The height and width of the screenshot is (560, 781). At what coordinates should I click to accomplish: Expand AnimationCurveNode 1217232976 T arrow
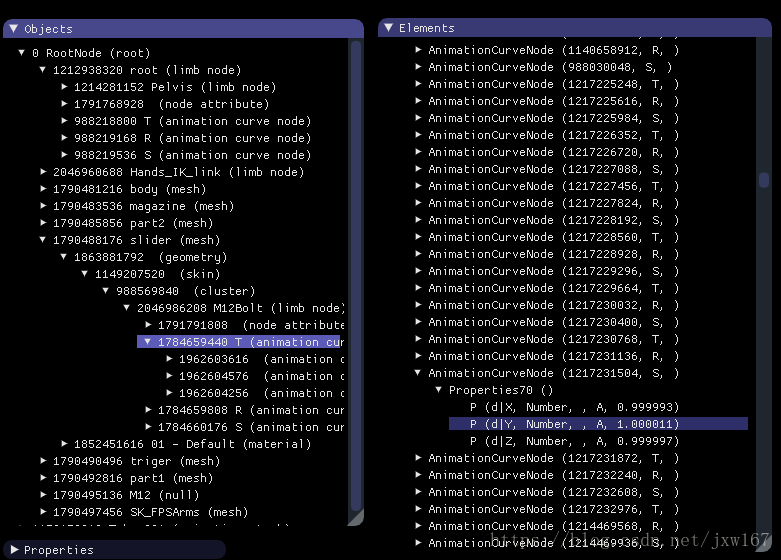click(418, 508)
